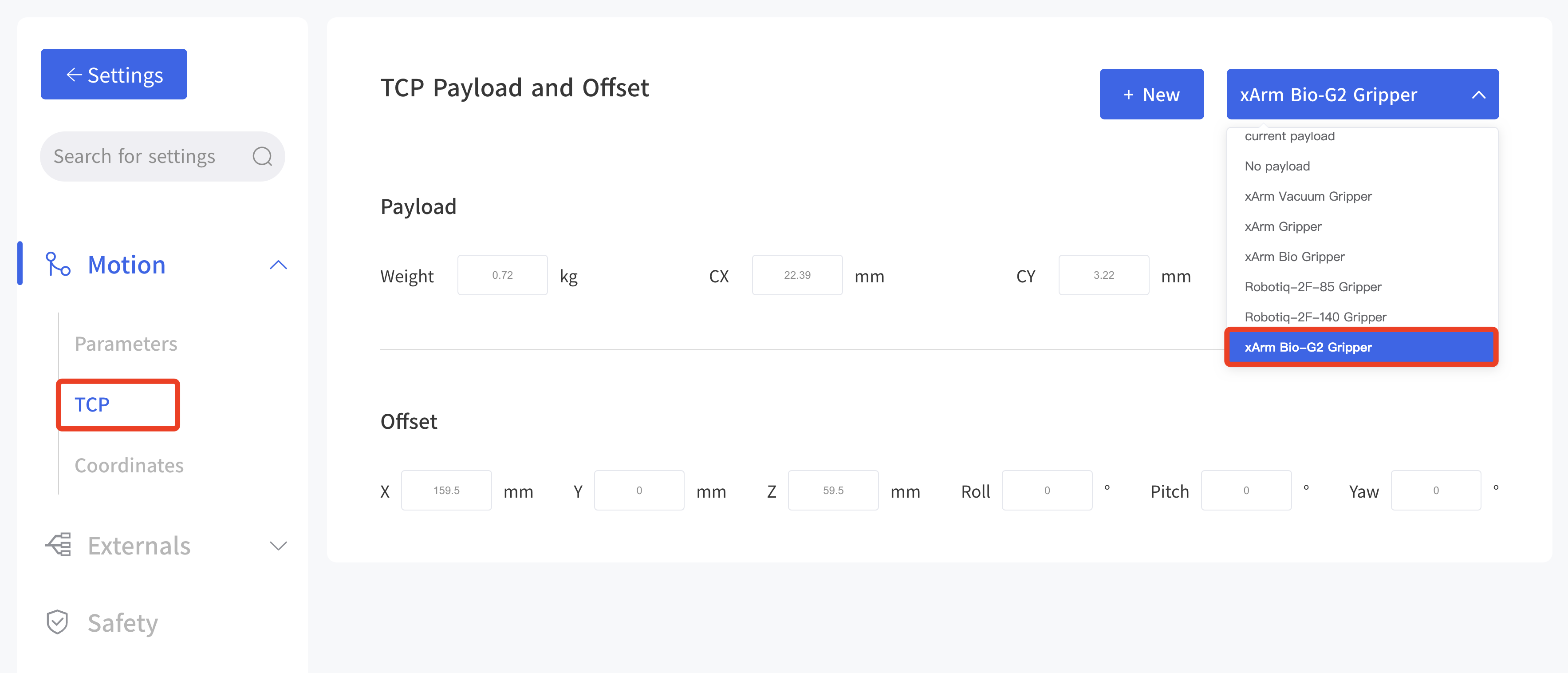This screenshot has width=1568, height=673.
Task: Click the search magnifier icon
Action: [262, 157]
